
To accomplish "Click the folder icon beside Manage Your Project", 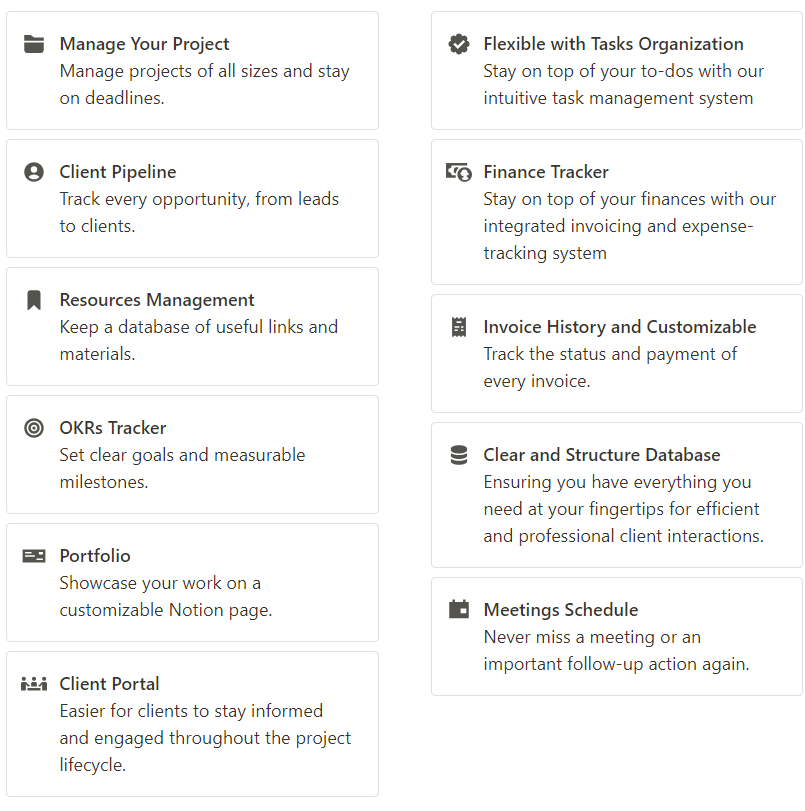I will (34, 44).
